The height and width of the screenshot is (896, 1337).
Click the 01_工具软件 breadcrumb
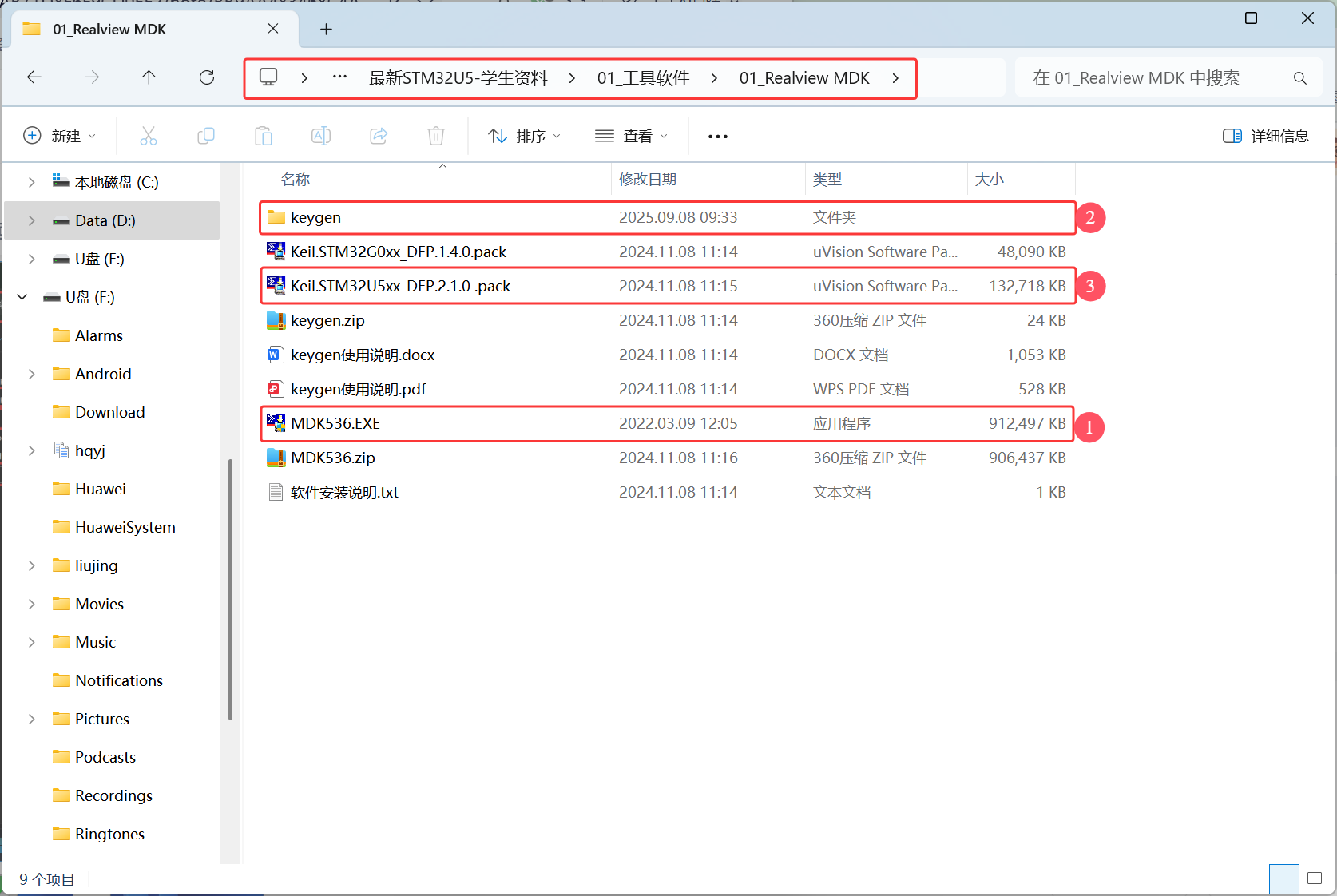(x=643, y=78)
